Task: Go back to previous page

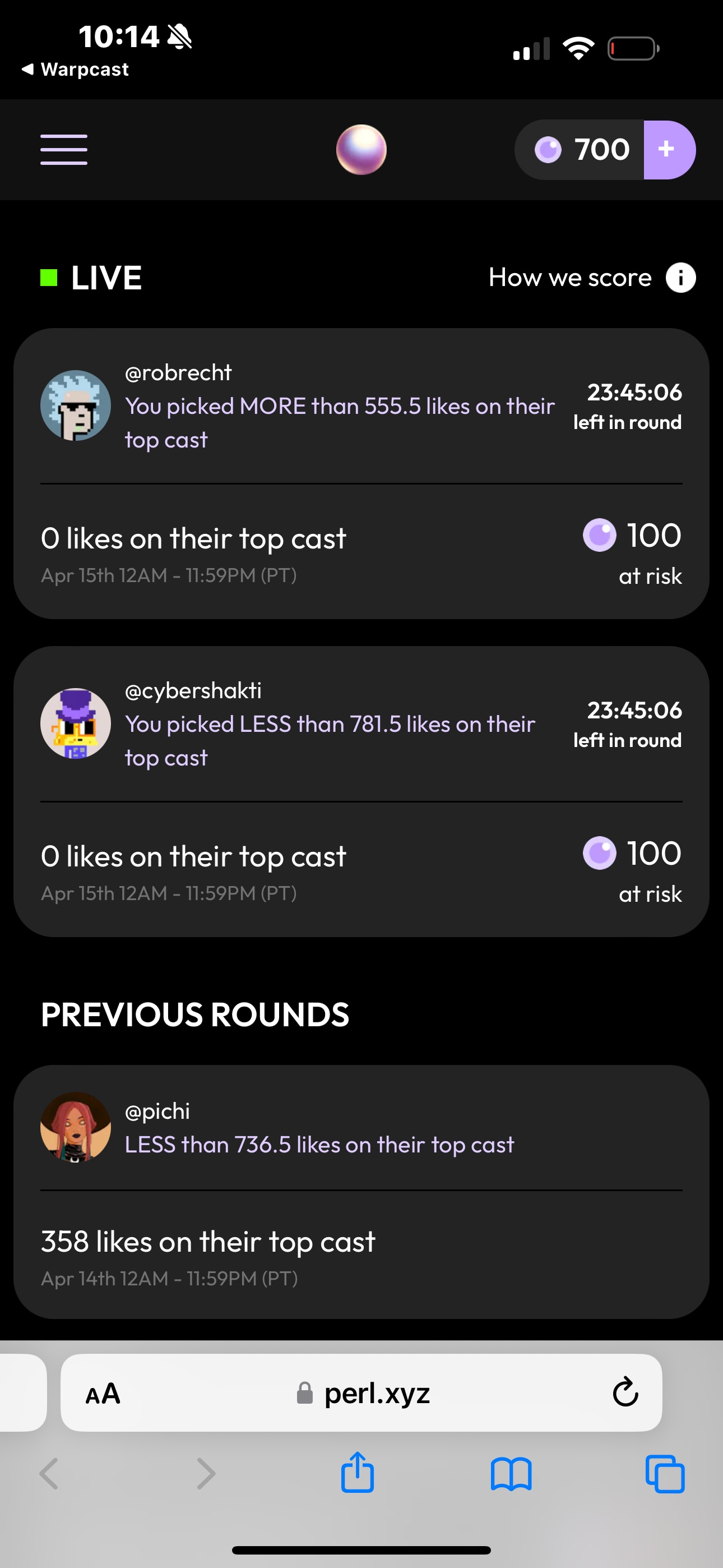Action: click(49, 1474)
